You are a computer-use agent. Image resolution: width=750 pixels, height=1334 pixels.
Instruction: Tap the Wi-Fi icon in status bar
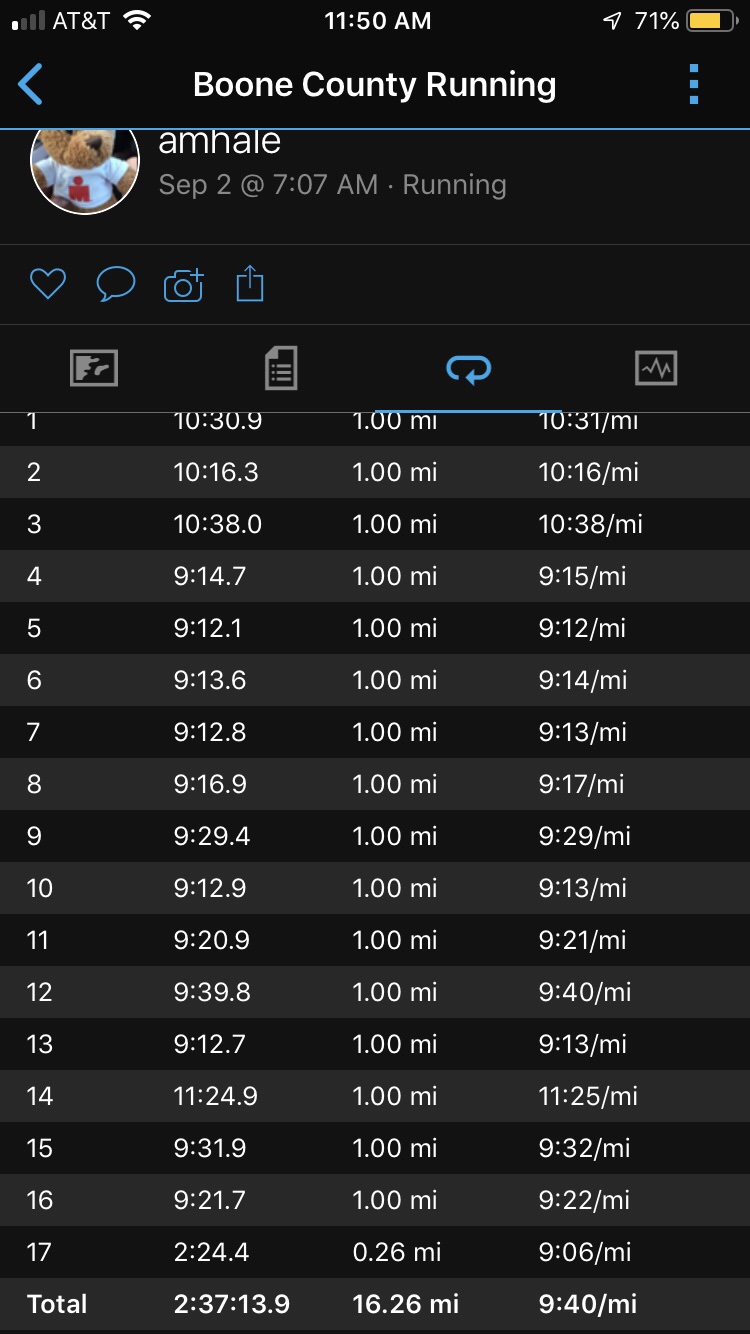(135, 21)
